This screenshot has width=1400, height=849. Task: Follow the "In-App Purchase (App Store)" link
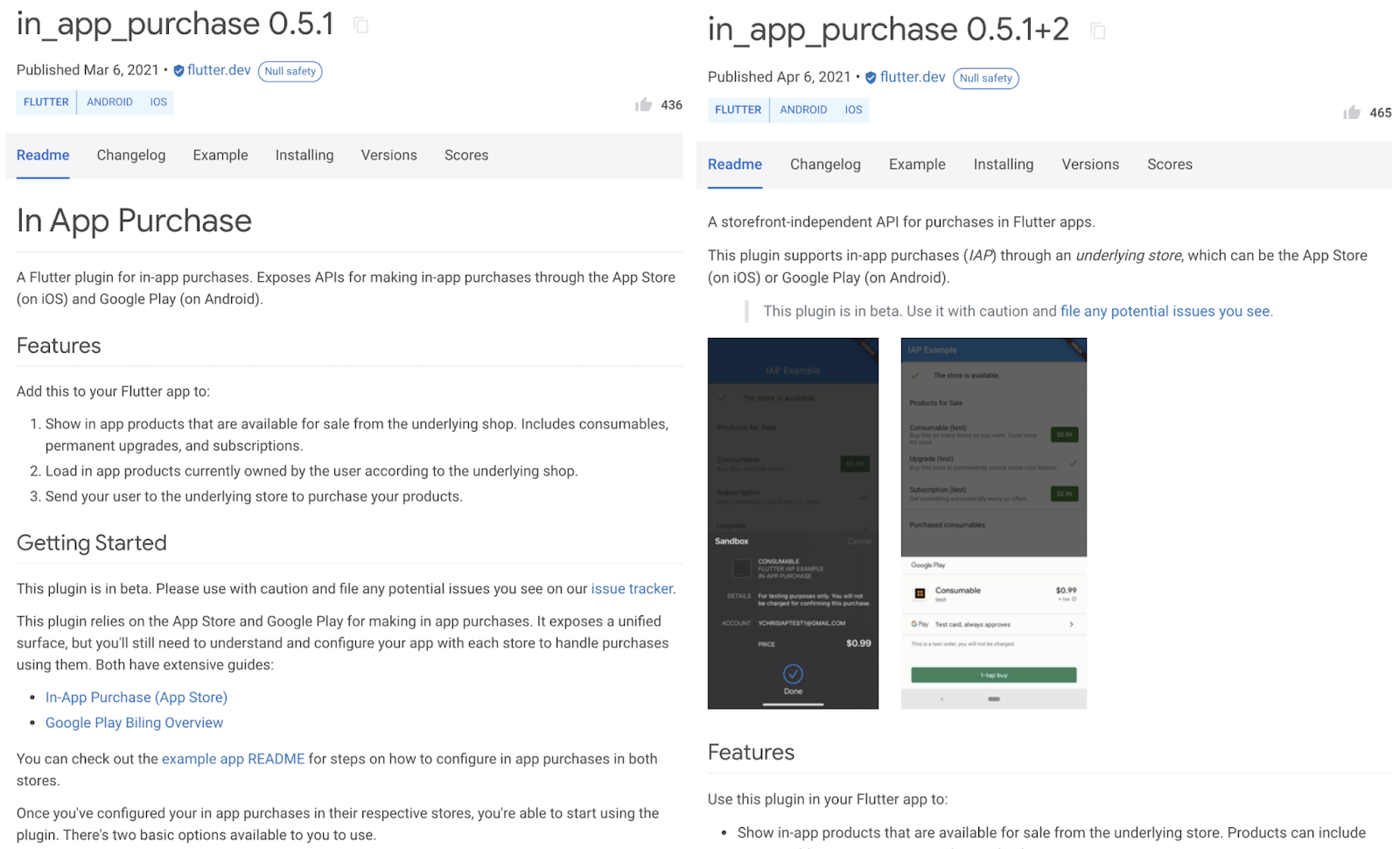[x=136, y=697]
